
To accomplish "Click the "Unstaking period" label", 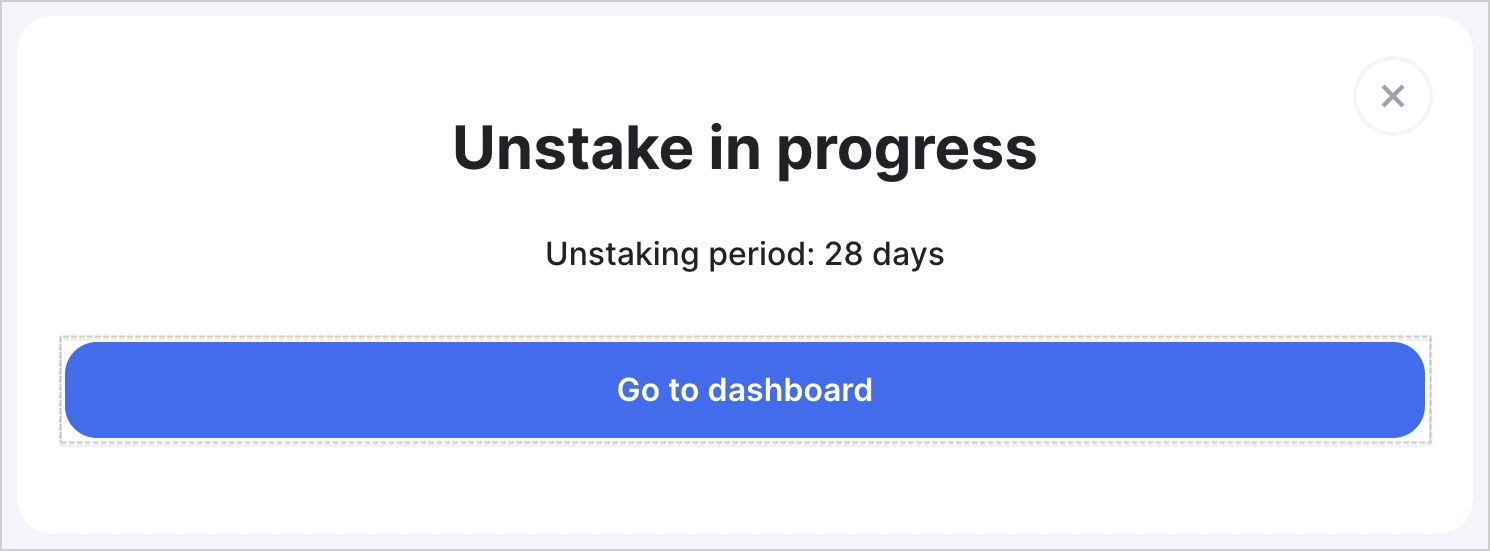I will click(676, 254).
